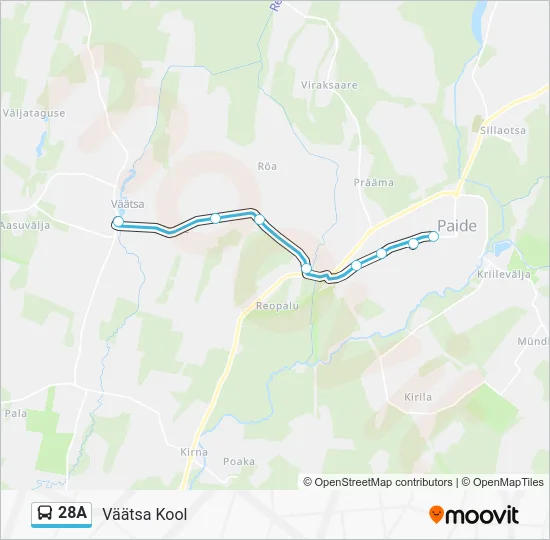Select the stop marker nearest Reopalu junction

click(307, 269)
